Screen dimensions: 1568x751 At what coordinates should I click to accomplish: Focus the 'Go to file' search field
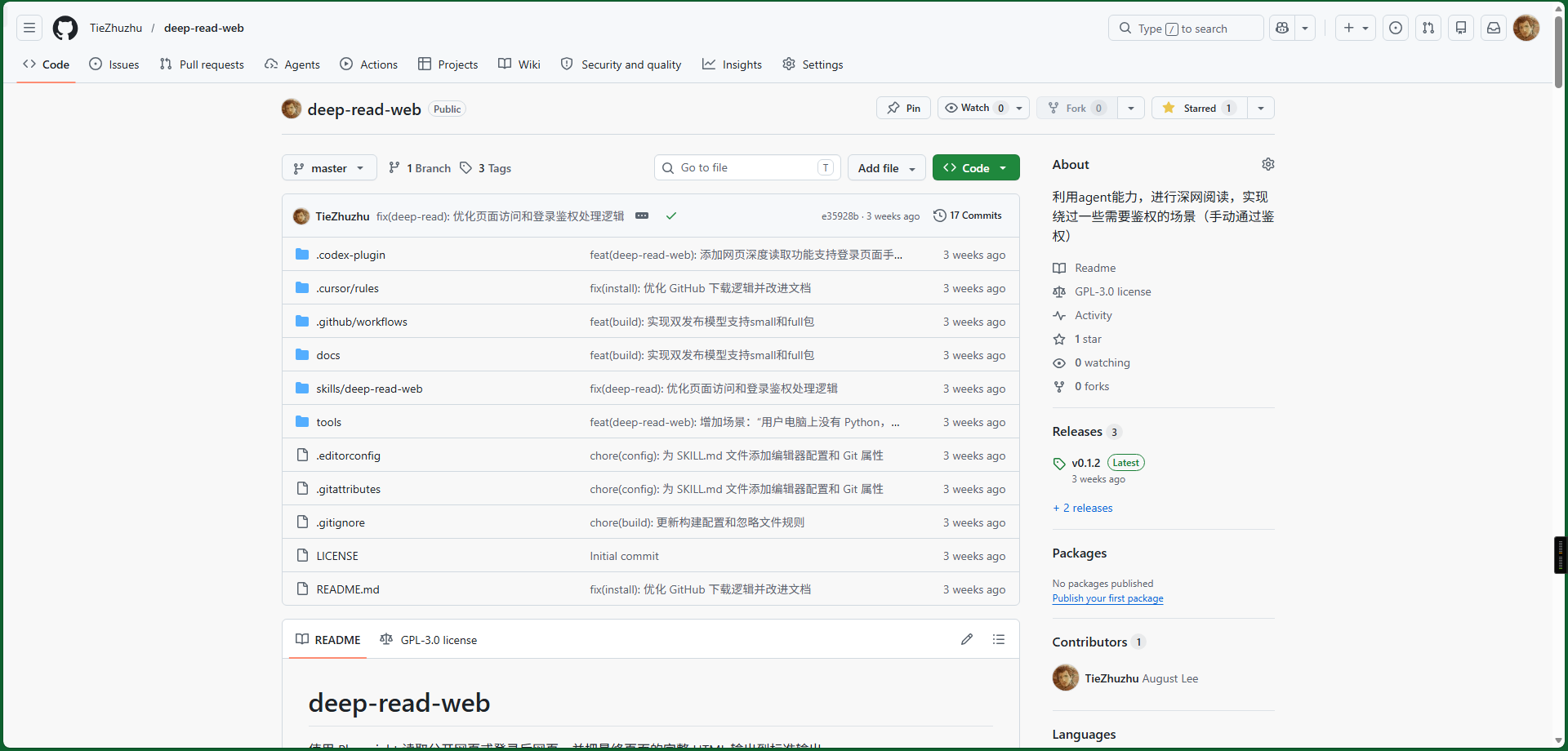[747, 167]
